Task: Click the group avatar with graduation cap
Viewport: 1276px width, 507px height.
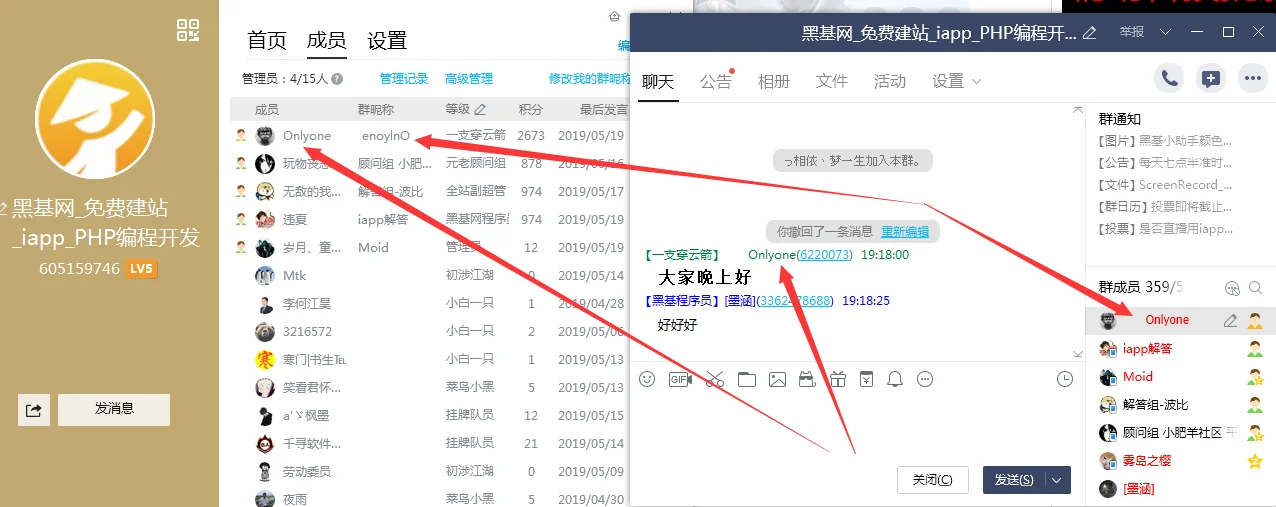Action: pos(94,118)
